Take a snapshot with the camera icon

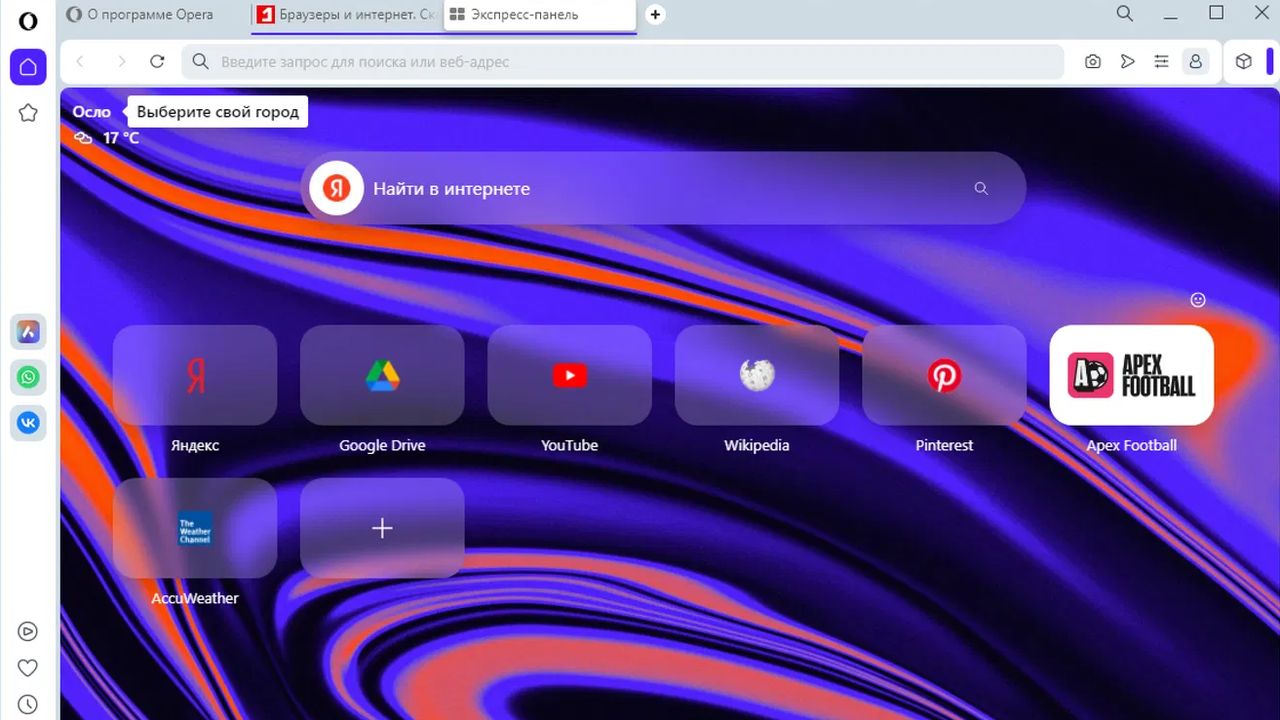tap(1093, 62)
